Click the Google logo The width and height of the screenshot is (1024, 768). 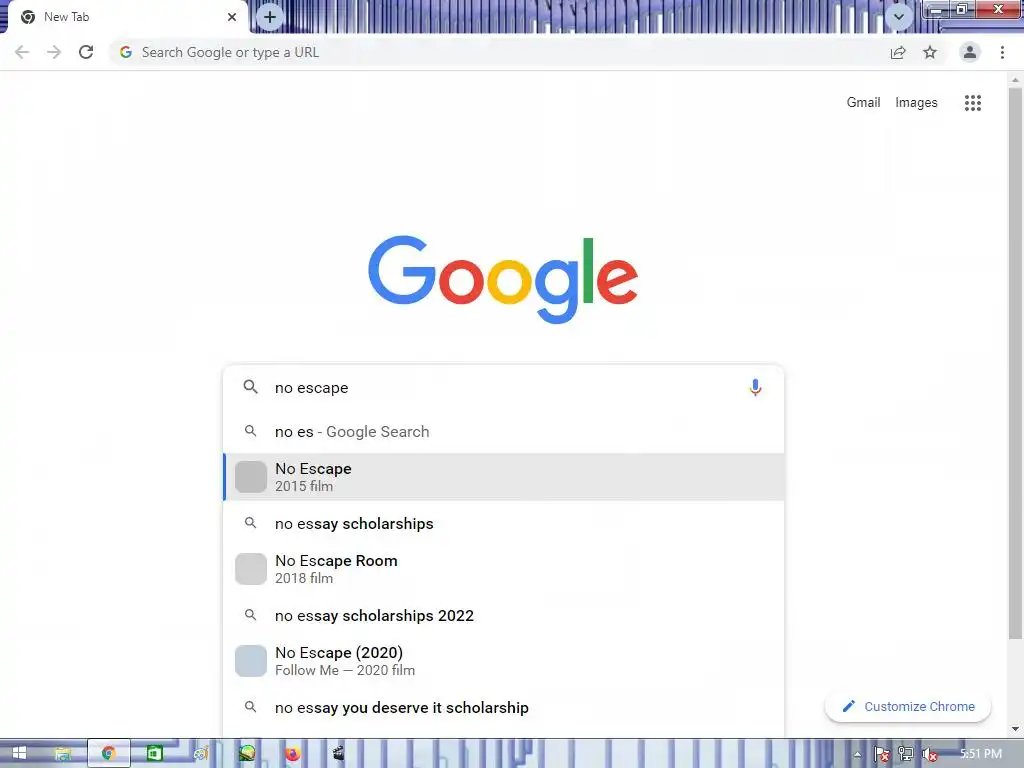pos(503,280)
